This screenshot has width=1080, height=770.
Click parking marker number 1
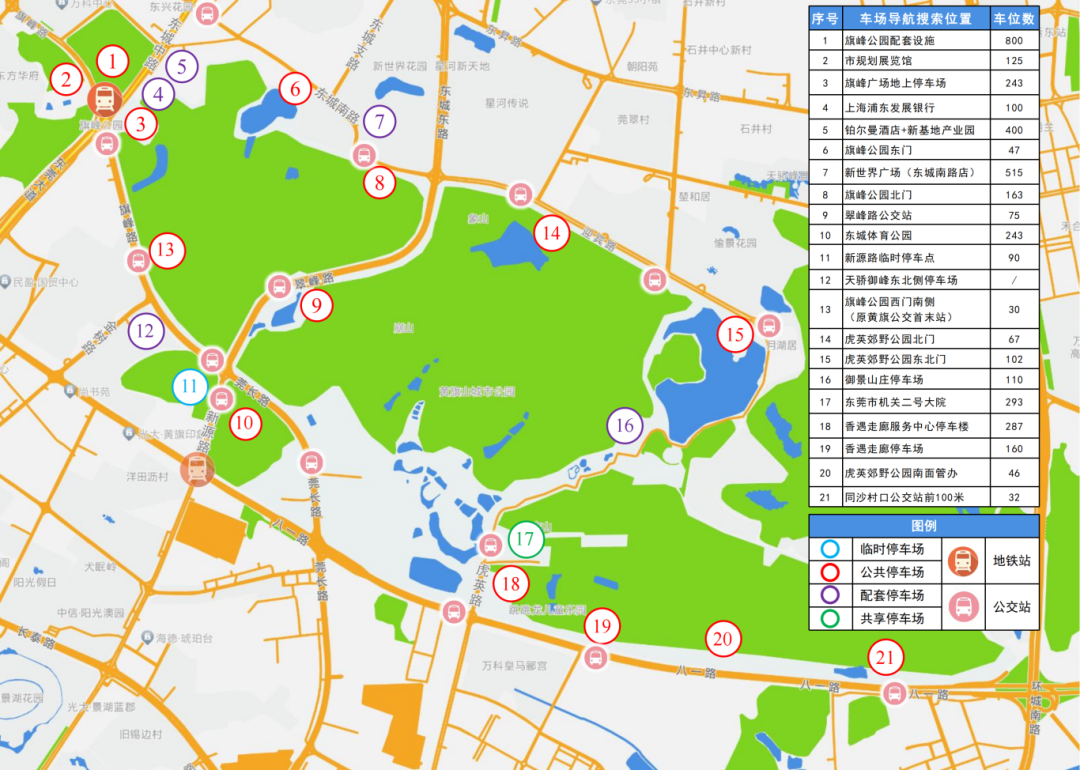[x=113, y=63]
